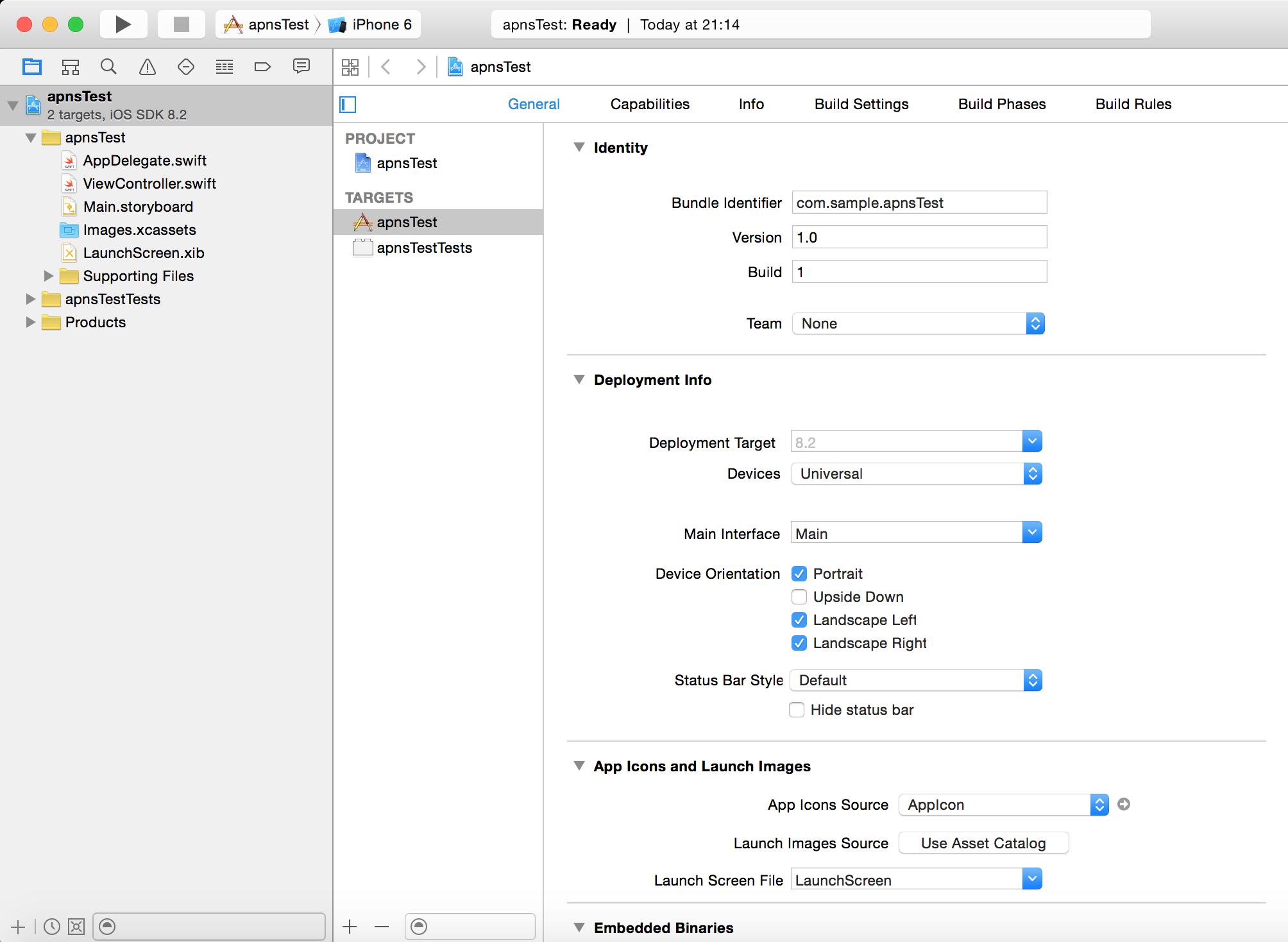
Task: Open the Team dropdown
Action: click(919, 323)
